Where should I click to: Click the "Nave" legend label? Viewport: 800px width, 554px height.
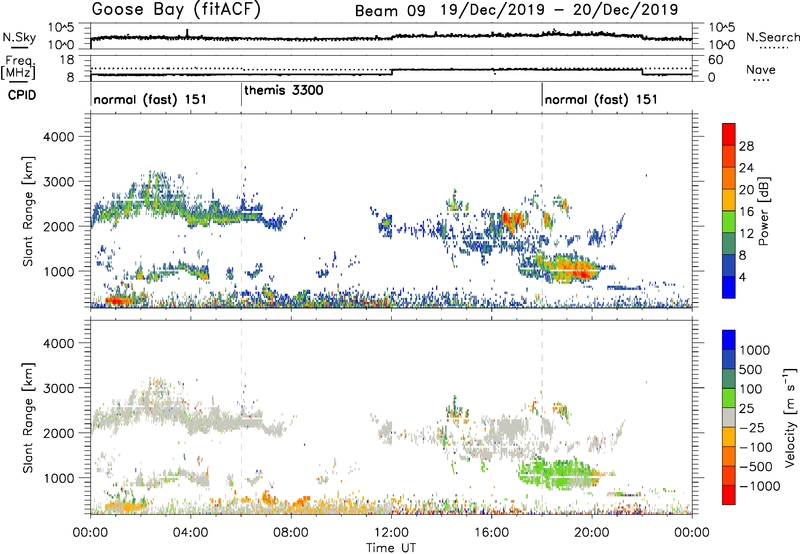[761, 69]
